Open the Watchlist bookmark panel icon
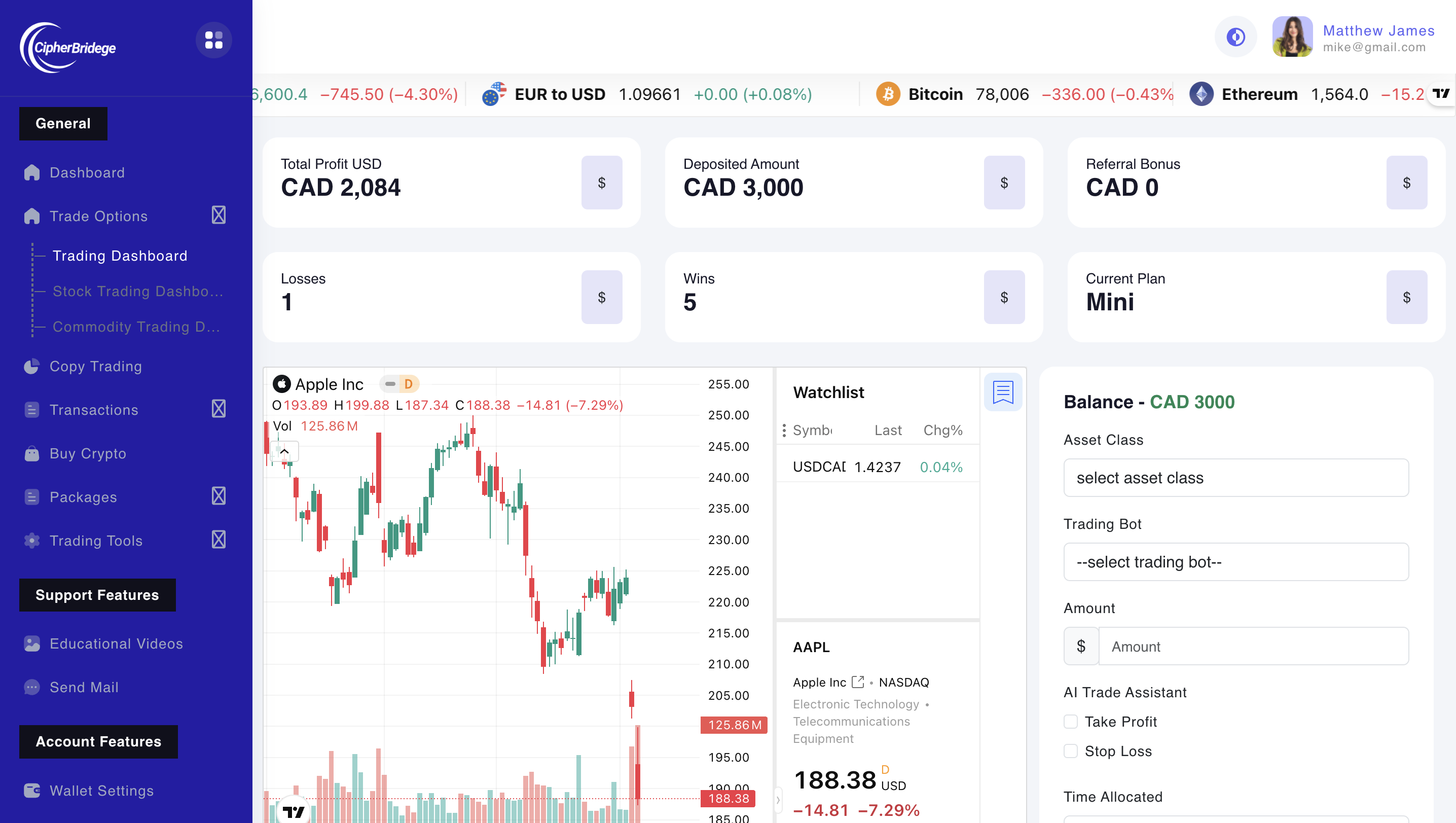Screen dimensions: 1456x823 point(1003,391)
